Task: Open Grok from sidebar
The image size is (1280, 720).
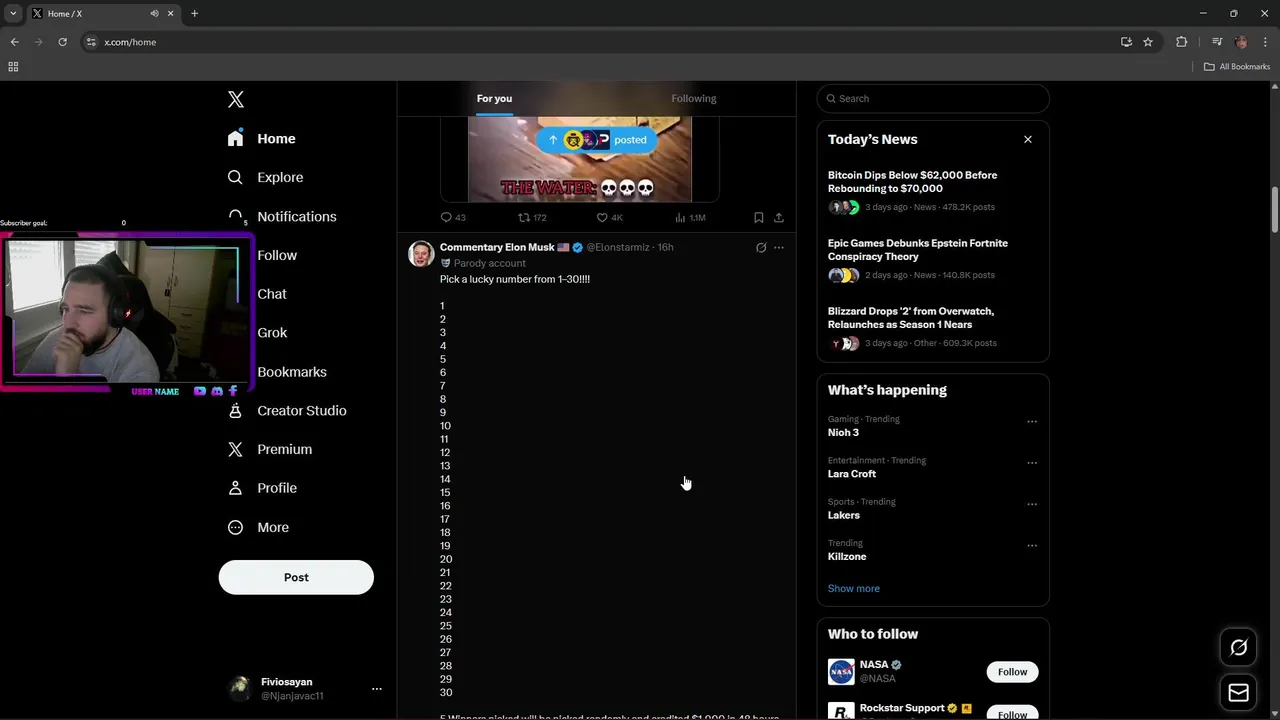Action: point(272,333)
